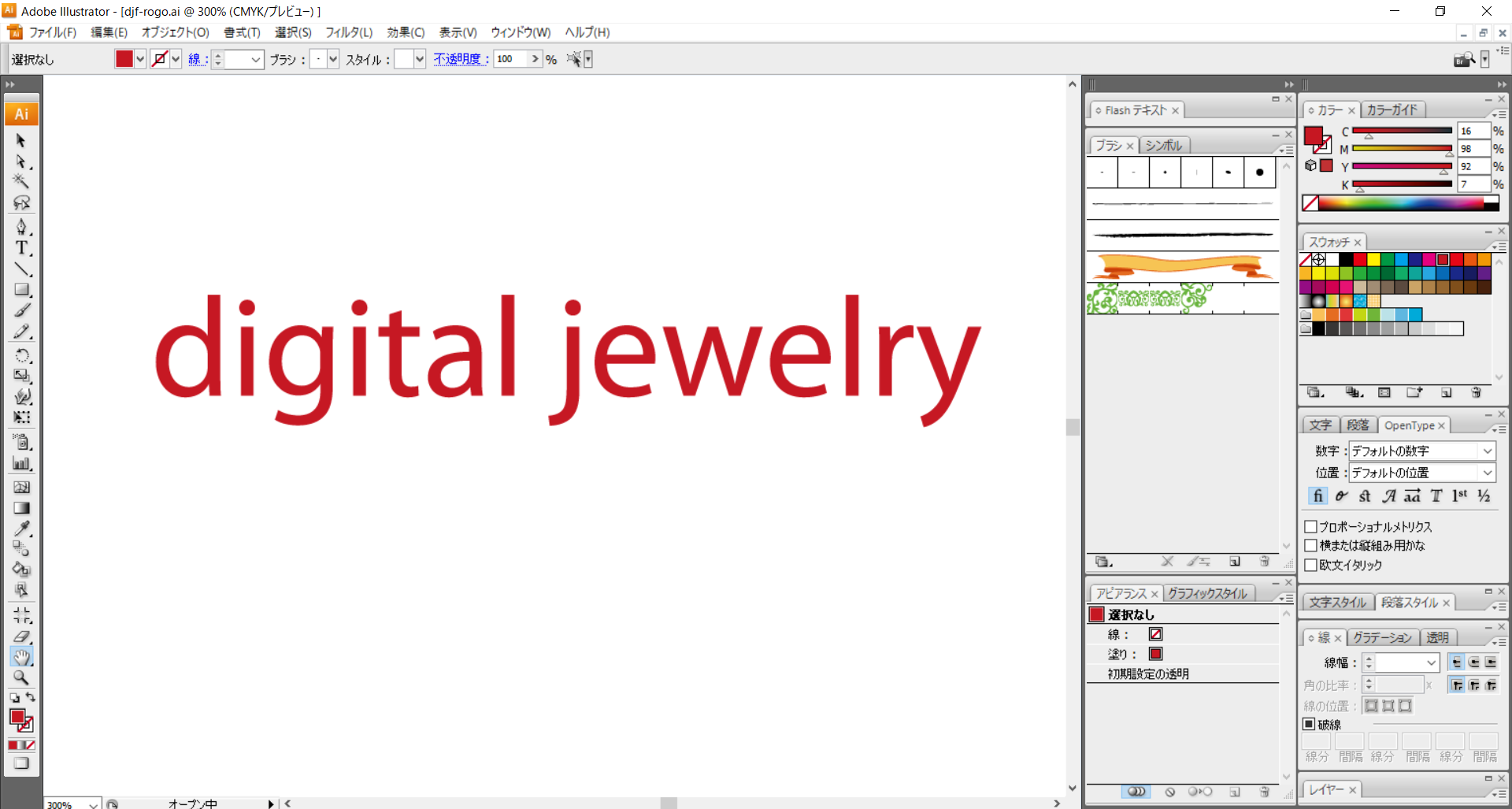Select the Magic Wand tool
1512x809 pixels.
click(x=21, y=181)
